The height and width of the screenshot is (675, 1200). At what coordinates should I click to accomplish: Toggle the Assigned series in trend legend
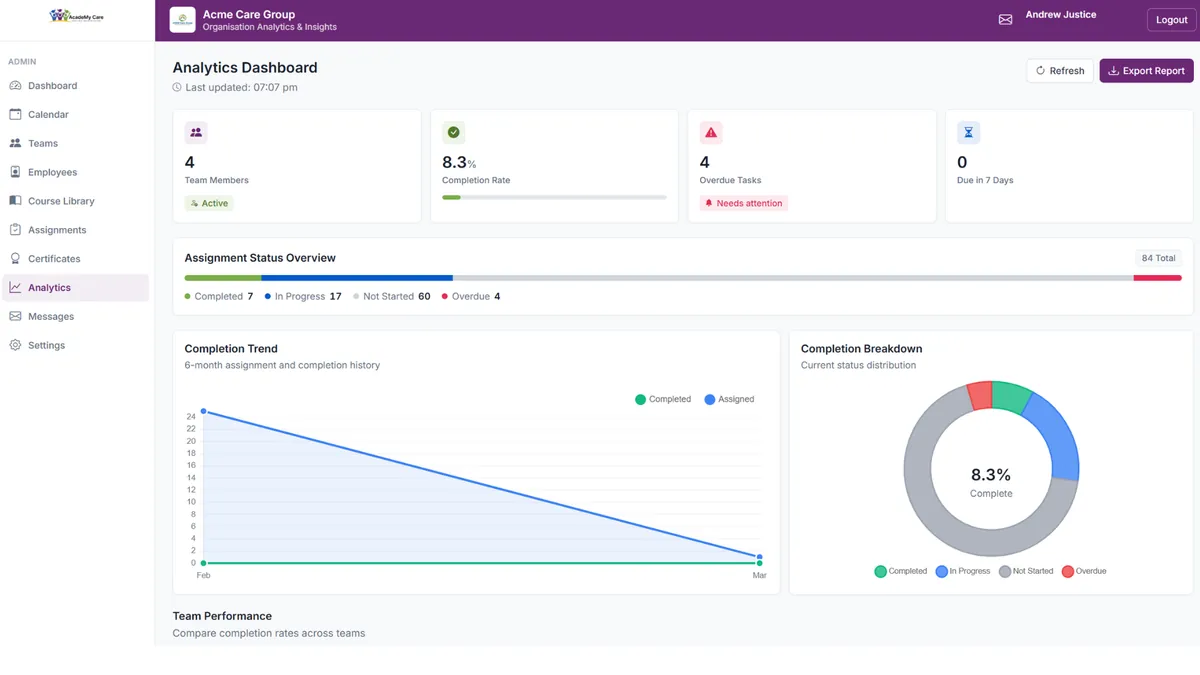coord(729,399)
